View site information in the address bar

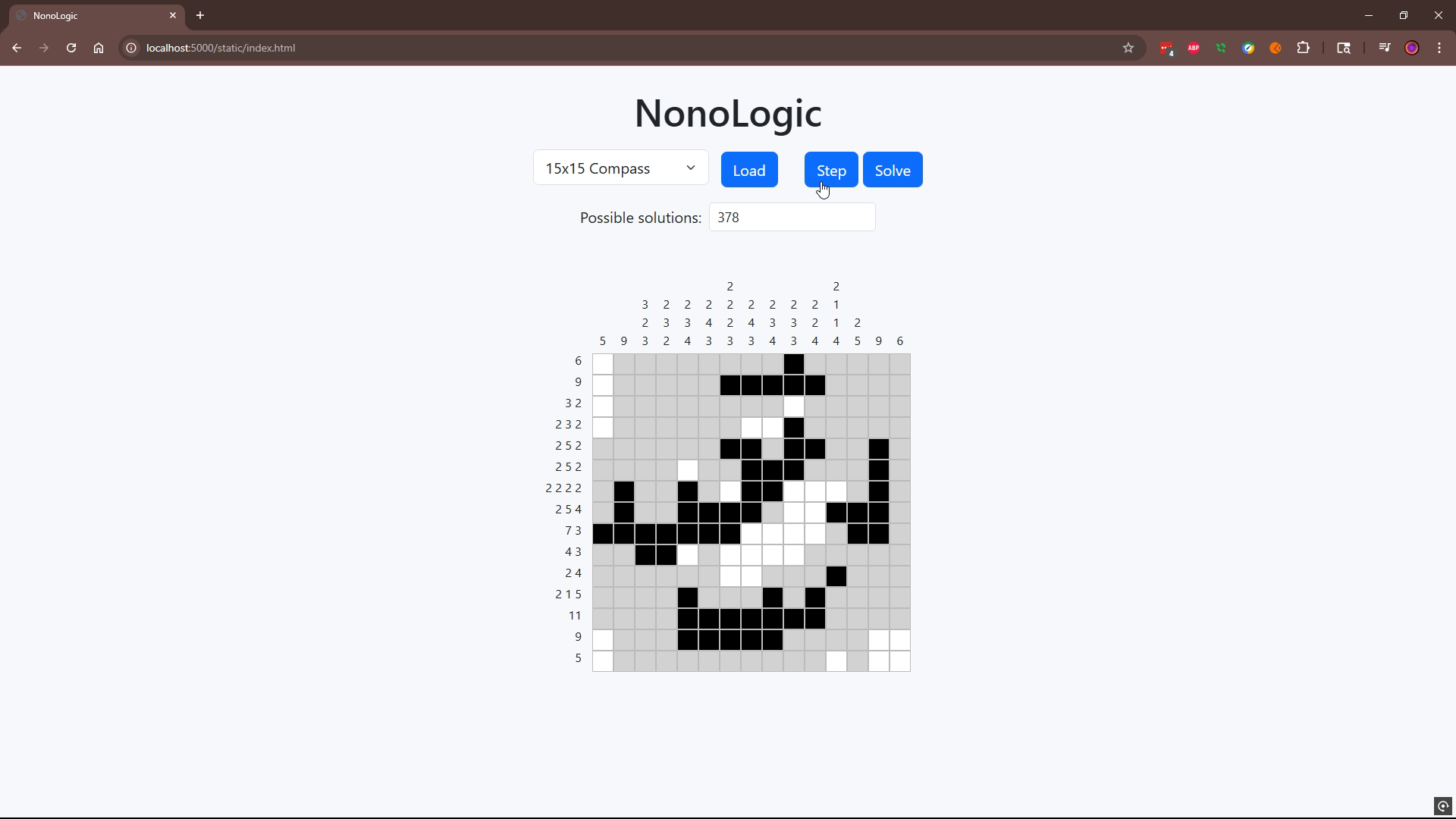pos(130,48)
